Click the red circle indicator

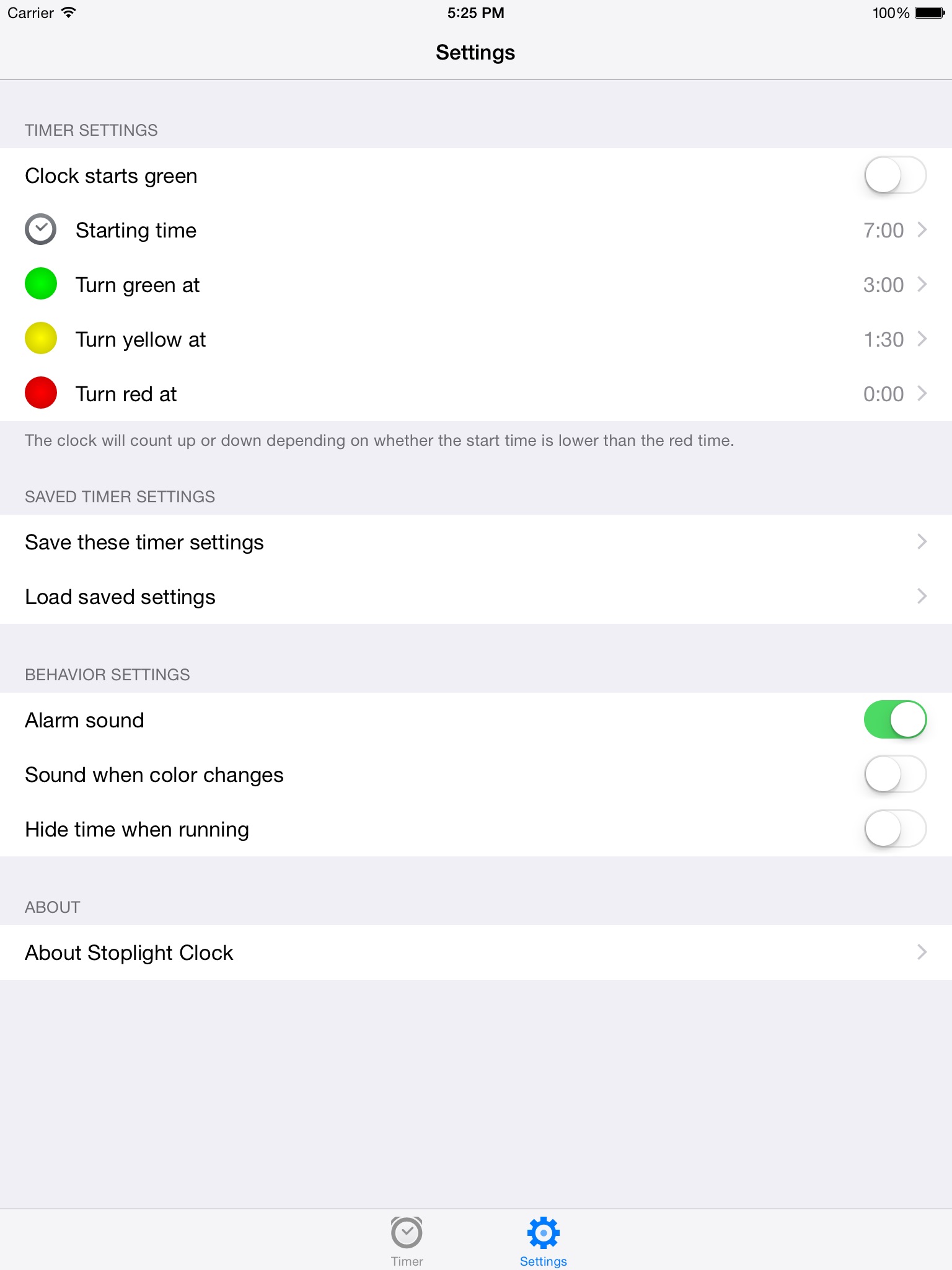tap(40, 393)
